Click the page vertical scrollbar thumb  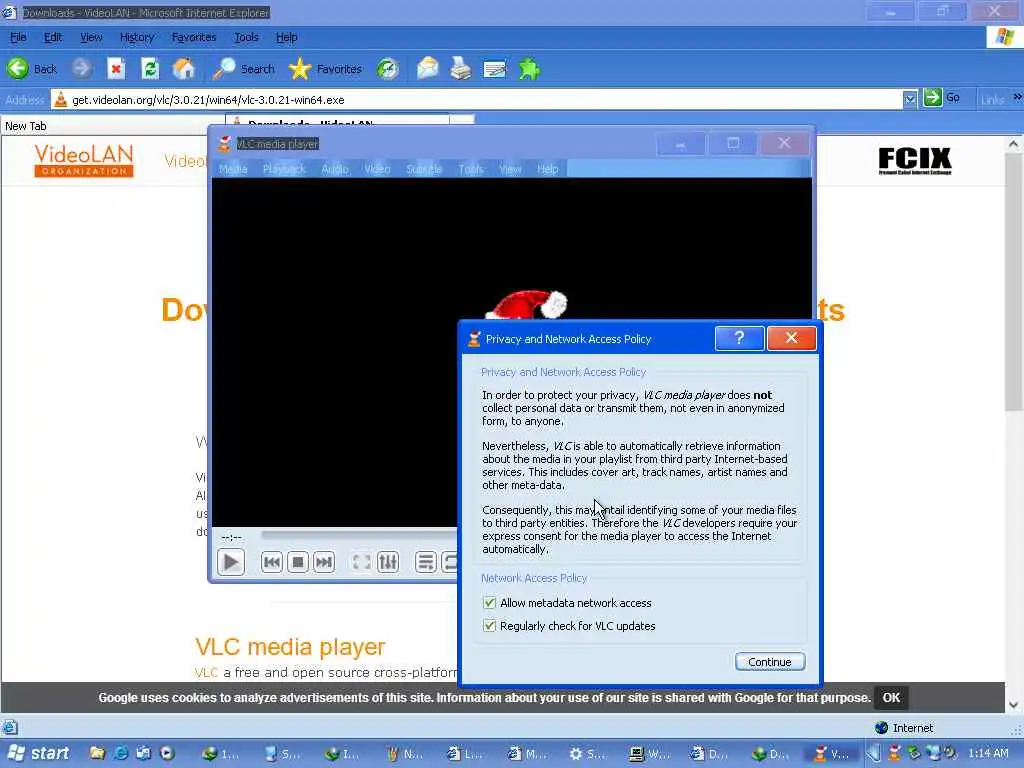tap(1014, 283)
